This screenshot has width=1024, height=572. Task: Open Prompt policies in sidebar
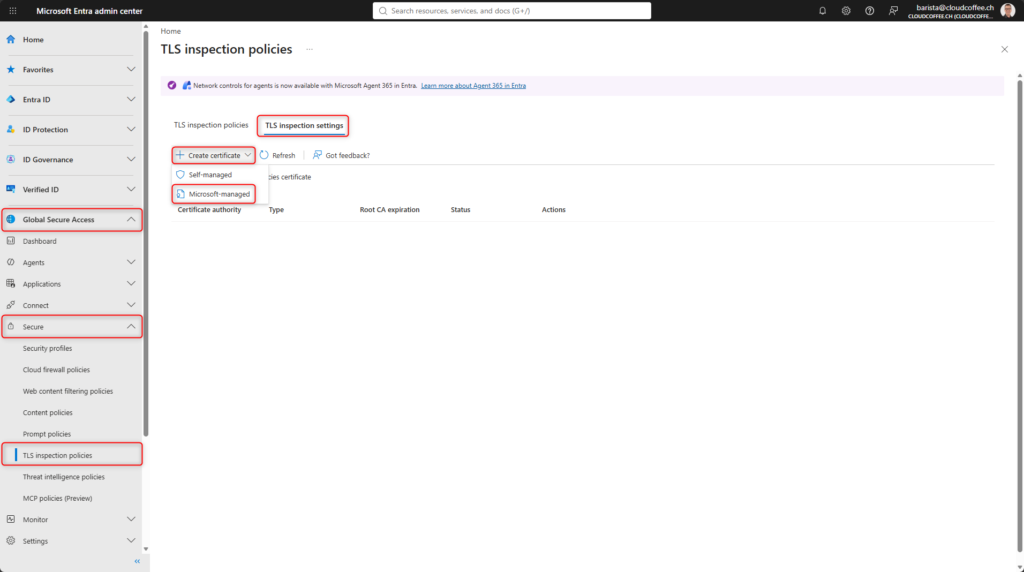coord(46,434)
